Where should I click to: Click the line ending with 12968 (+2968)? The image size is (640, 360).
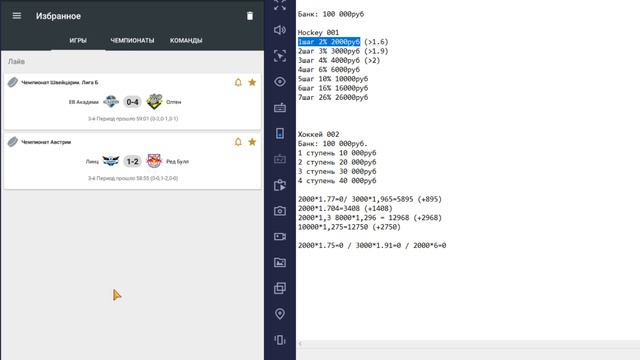coord(370,218)
